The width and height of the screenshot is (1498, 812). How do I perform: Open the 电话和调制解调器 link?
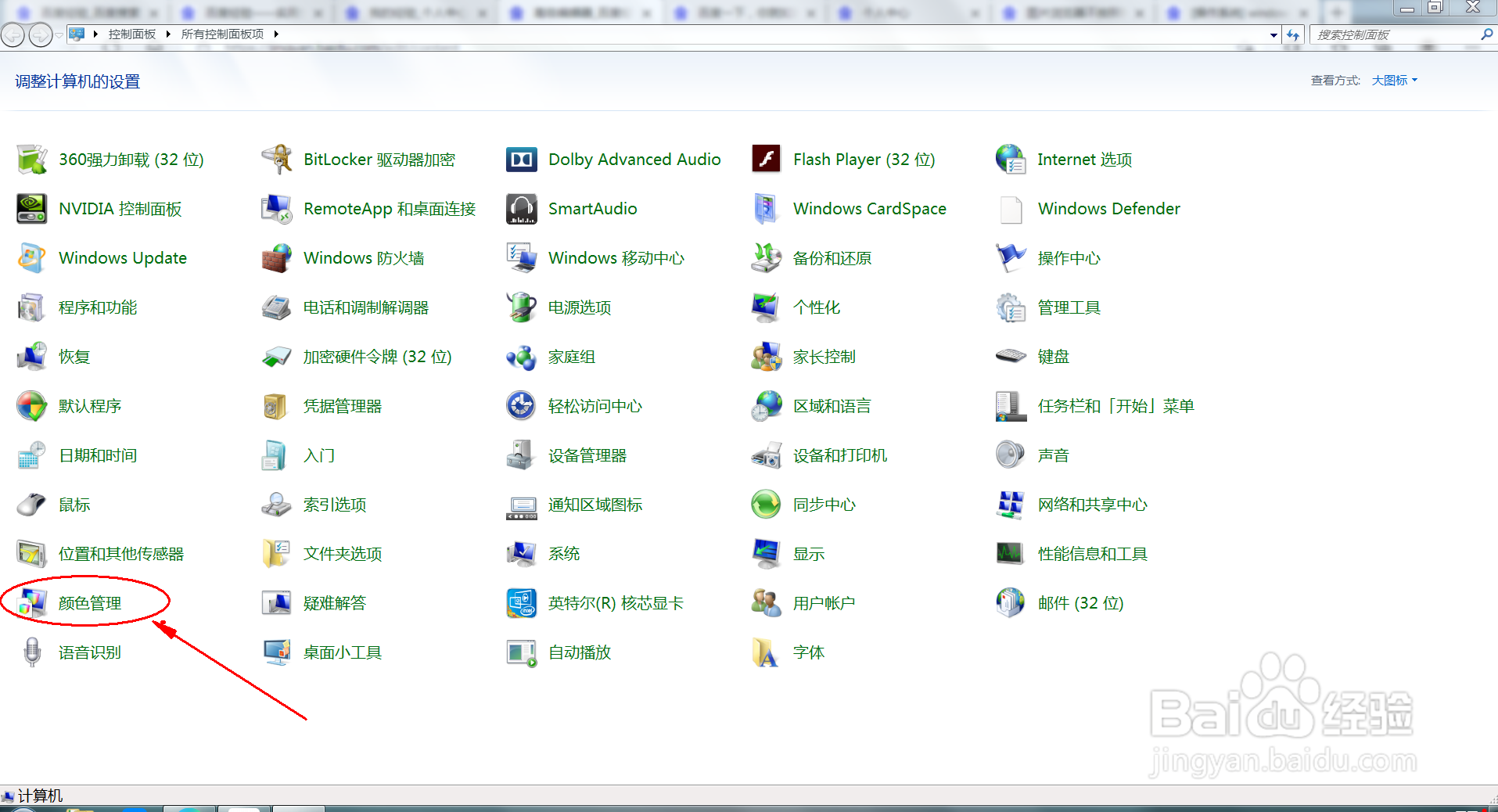pyautogui.click(x=366, y=307)
